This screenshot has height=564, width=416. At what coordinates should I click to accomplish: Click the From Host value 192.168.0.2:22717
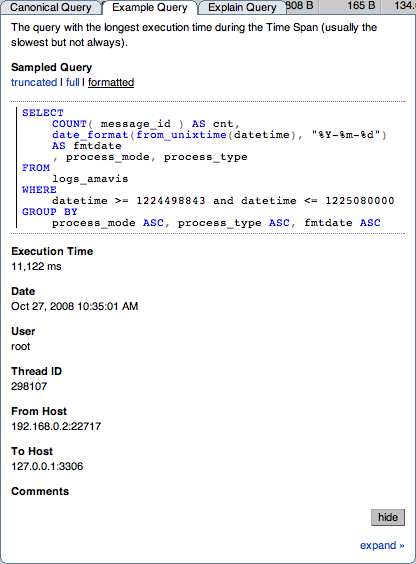[56, 426]
